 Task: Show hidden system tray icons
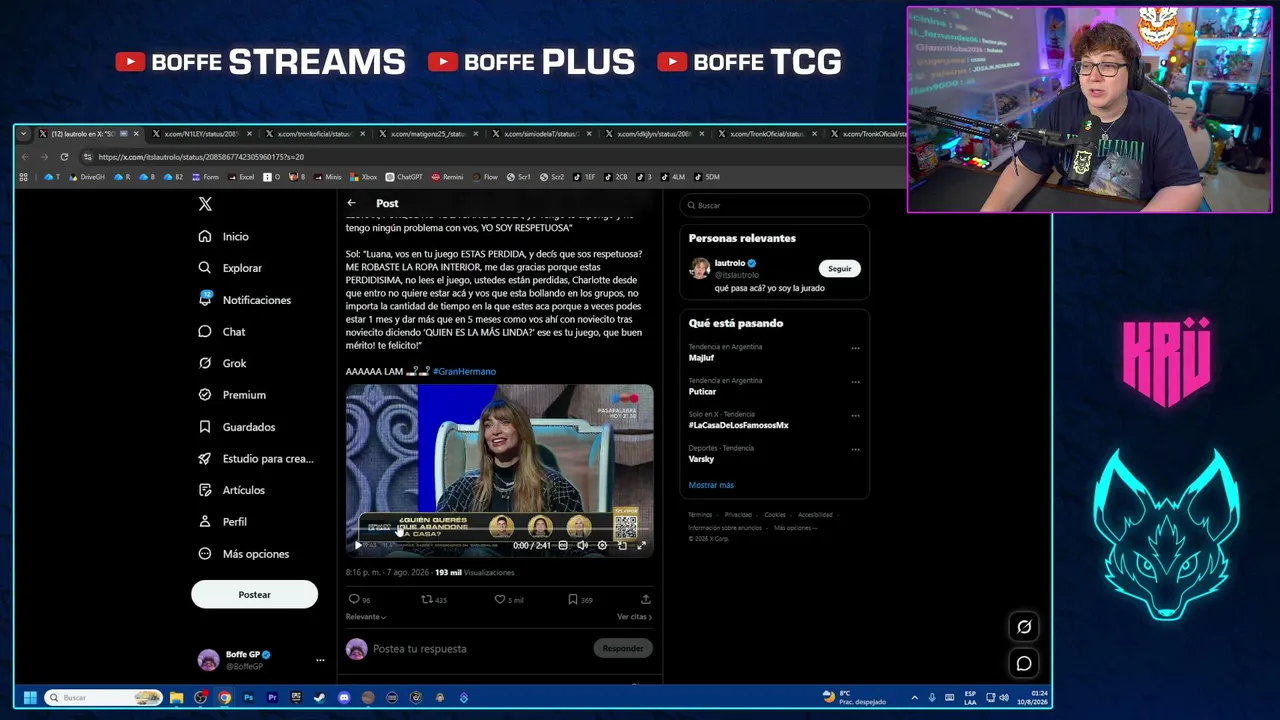point(914,698)
